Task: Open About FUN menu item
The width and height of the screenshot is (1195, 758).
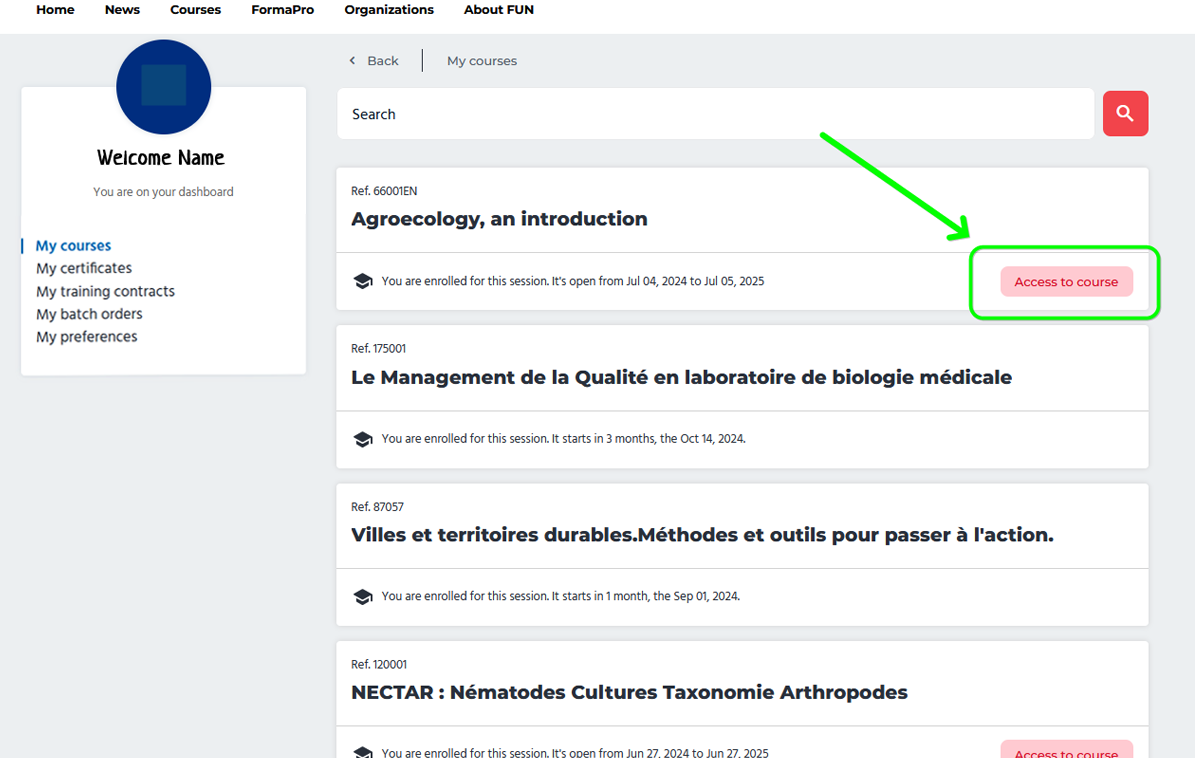Action: point(498,10)
